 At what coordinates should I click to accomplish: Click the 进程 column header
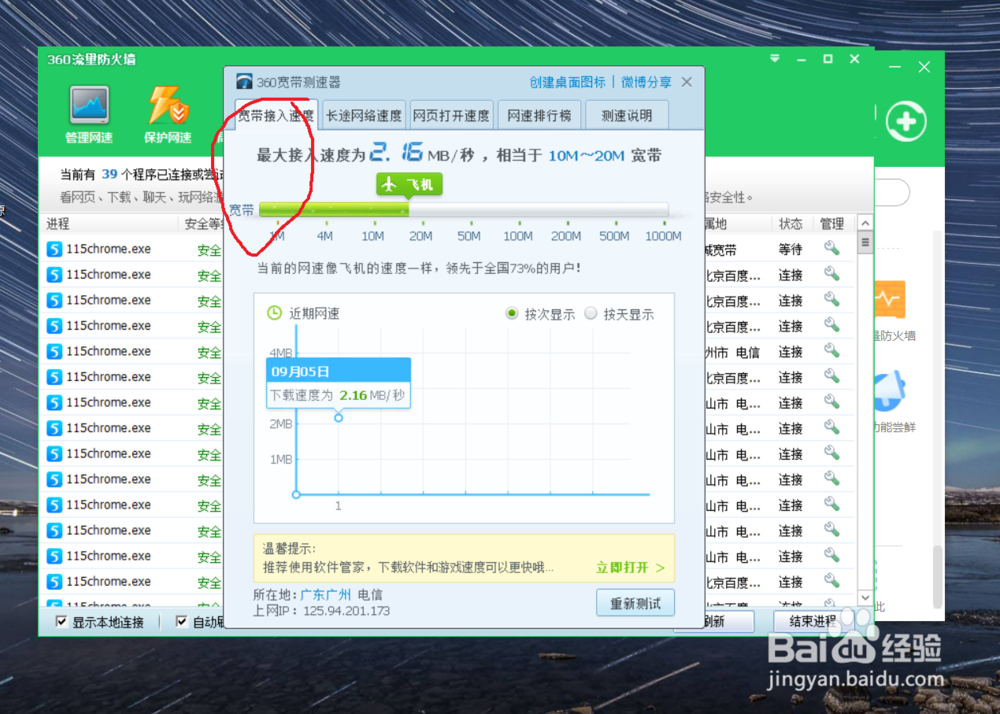(x=58, y=224)
